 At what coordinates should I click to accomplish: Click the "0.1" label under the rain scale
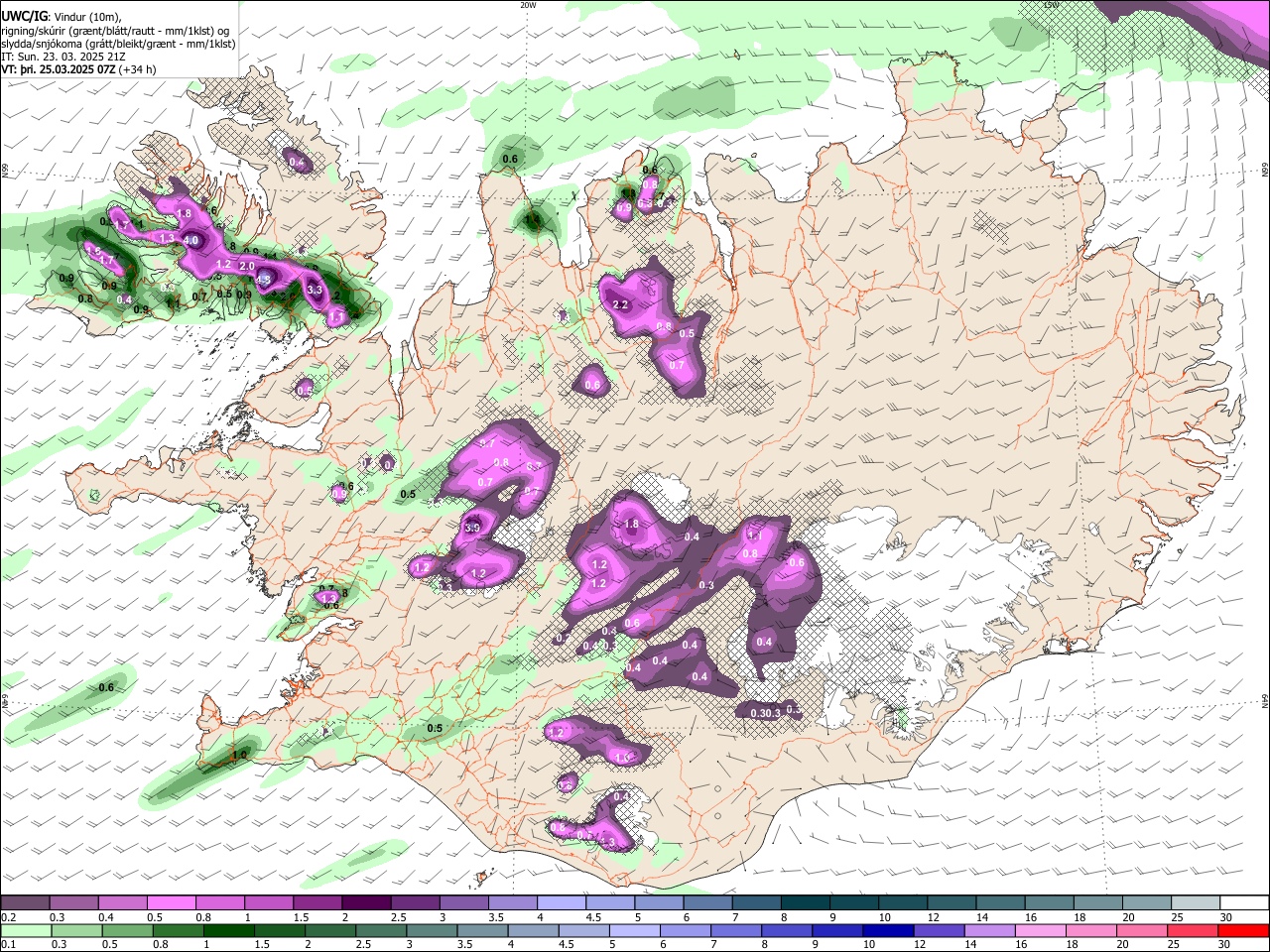point(9,945)
